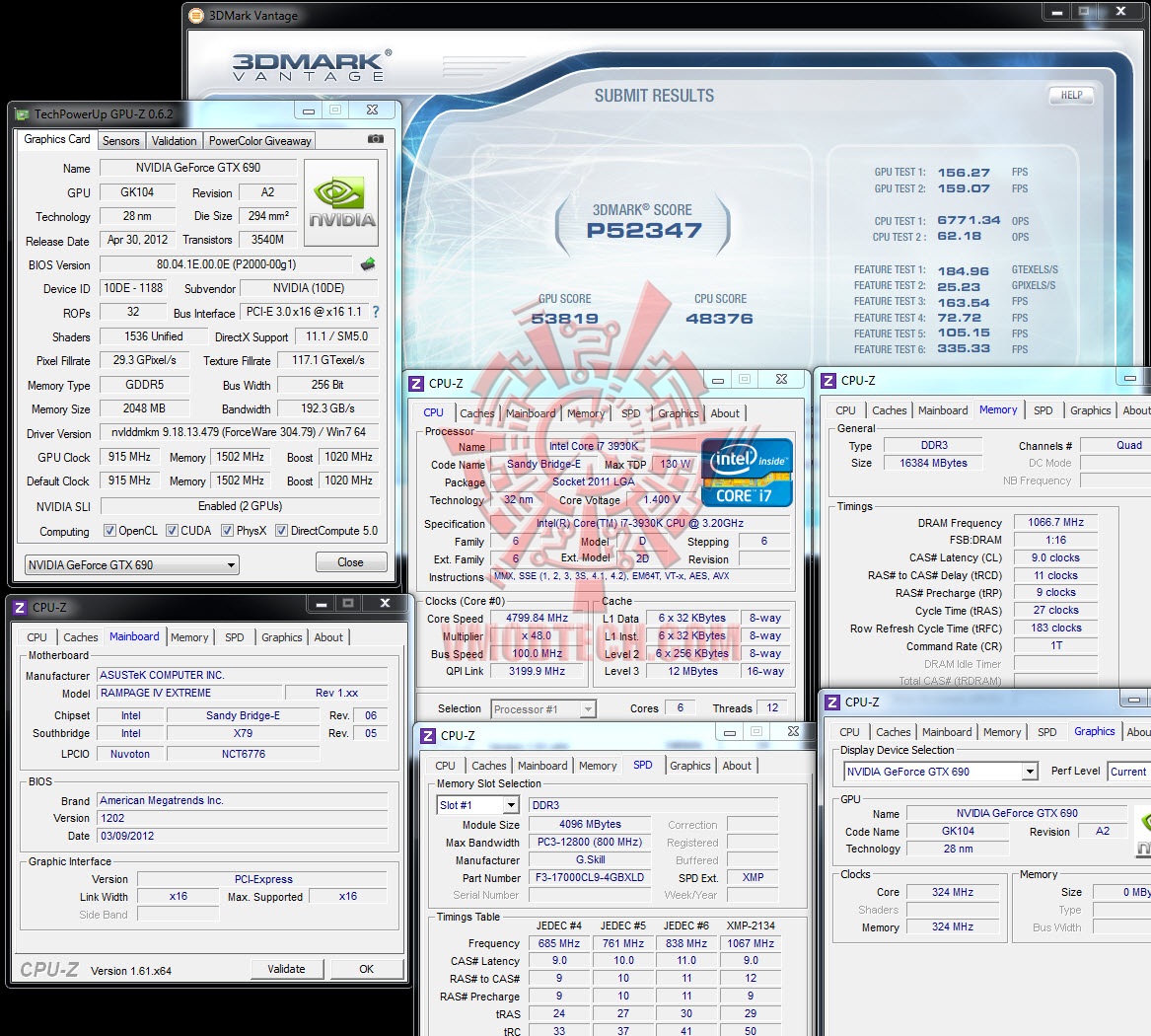Click the CPU score value 48376
1151x1036 pixels.
[719, 319]
